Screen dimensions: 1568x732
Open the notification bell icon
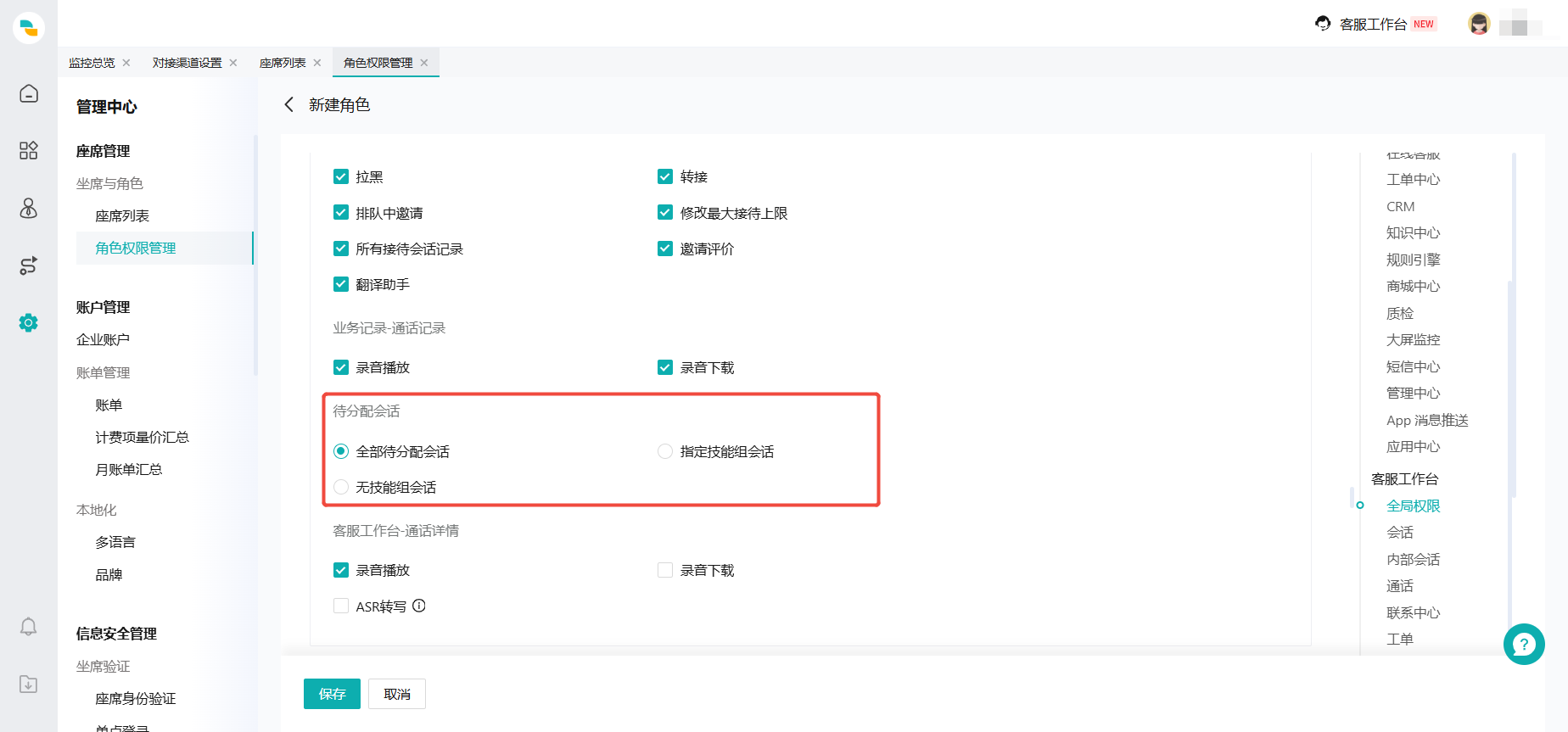29,627
